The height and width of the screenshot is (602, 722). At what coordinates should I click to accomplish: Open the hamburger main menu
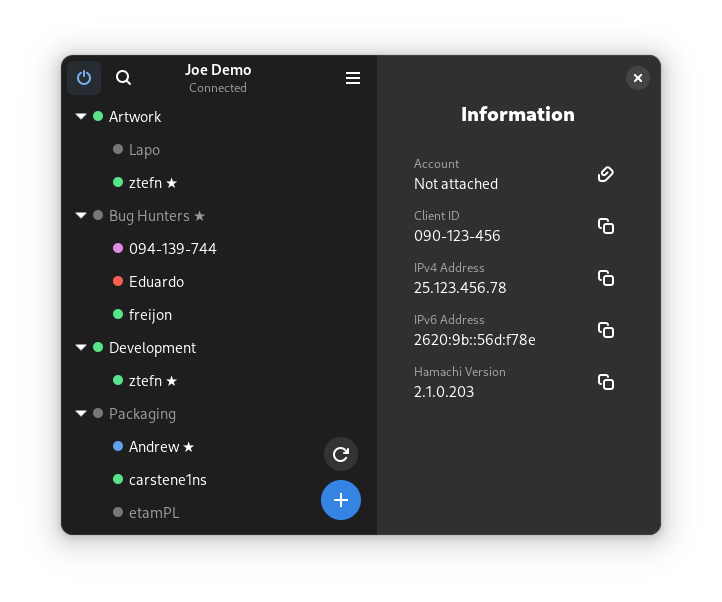(353, 78)
